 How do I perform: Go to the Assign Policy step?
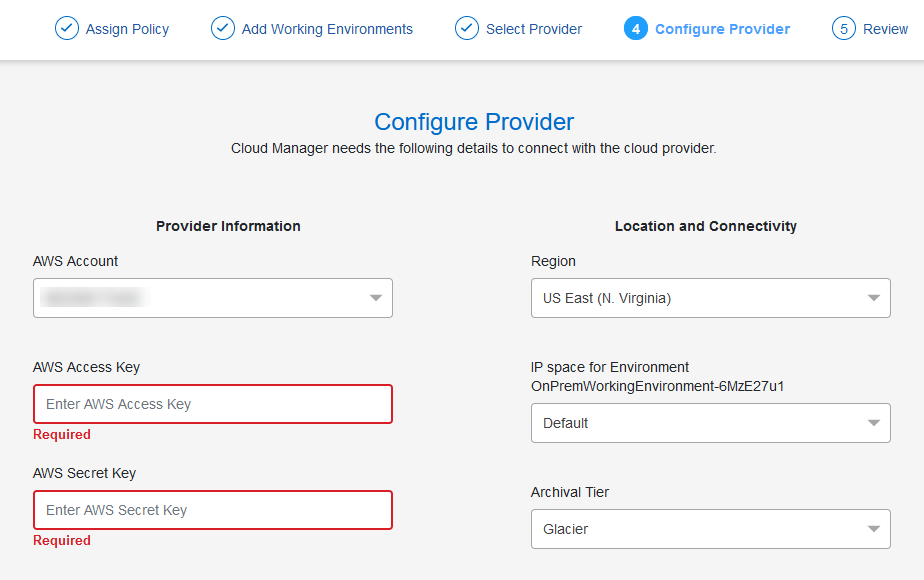(127, 29)
